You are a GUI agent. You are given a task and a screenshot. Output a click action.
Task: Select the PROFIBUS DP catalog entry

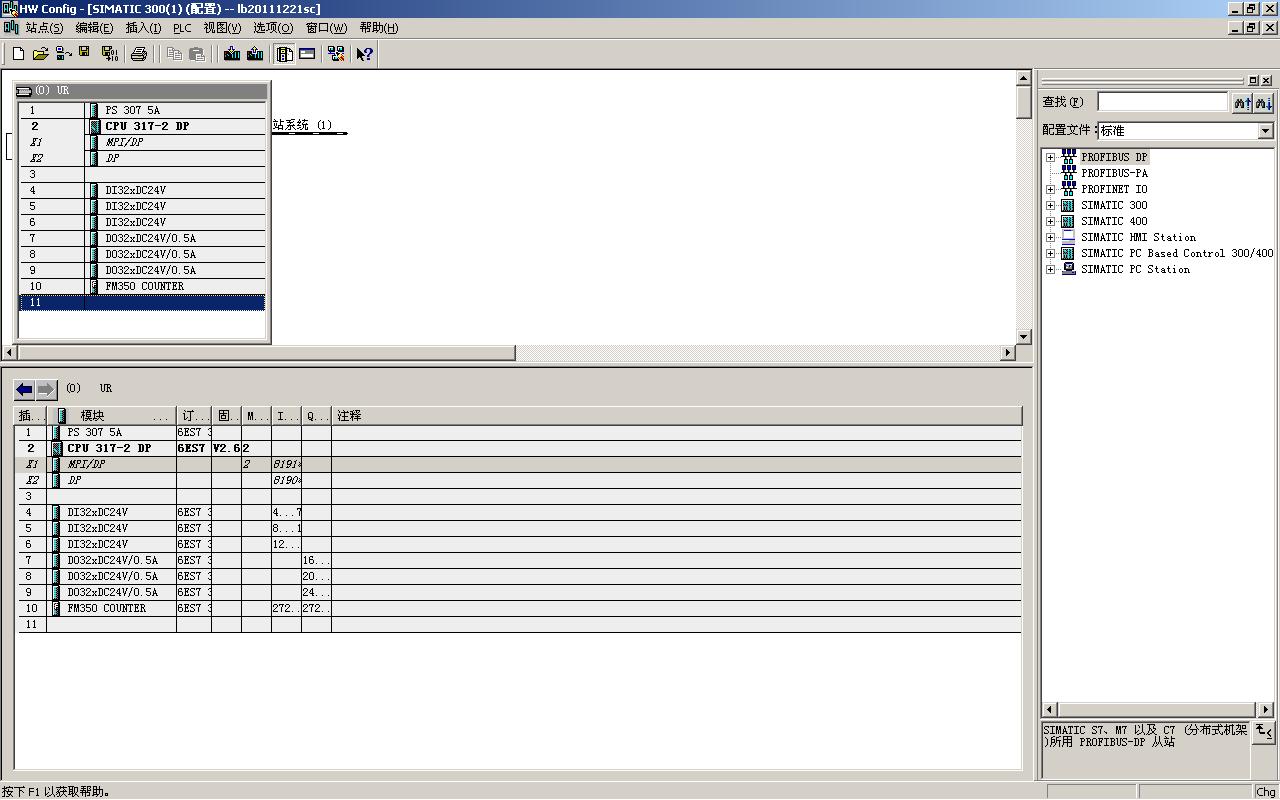click(x=1114, y=157)
